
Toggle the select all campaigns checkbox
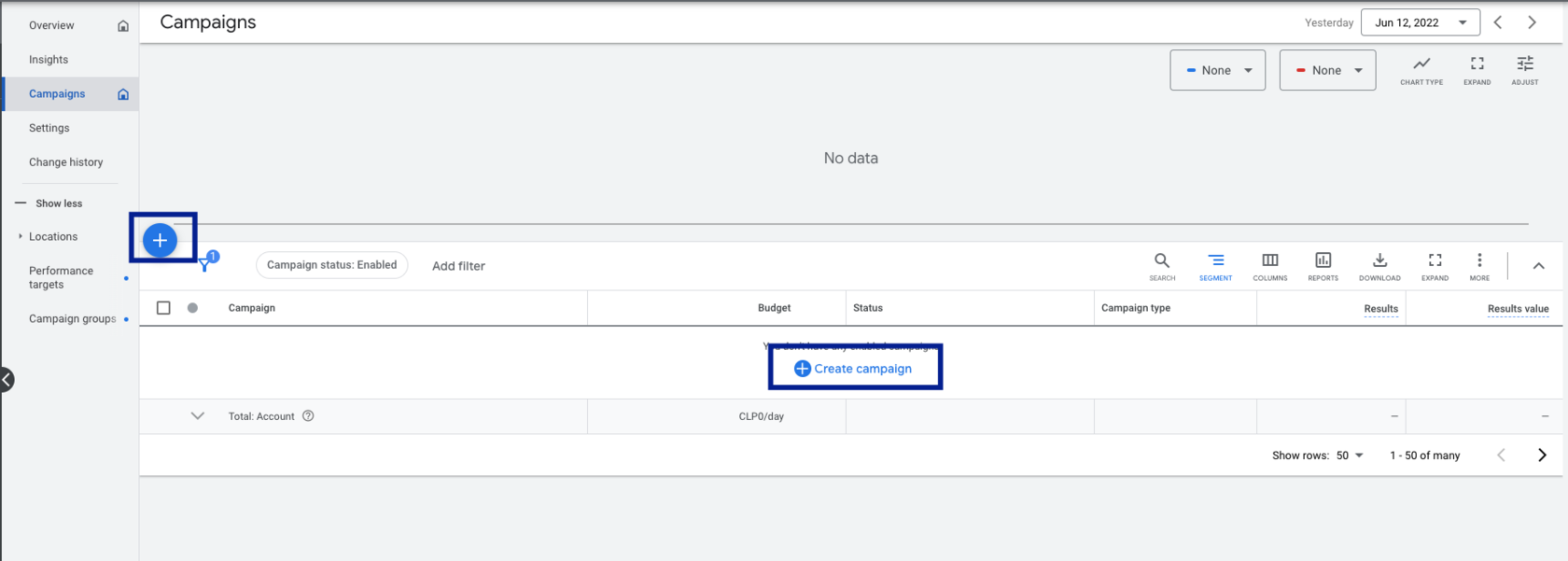coord(163,308)
